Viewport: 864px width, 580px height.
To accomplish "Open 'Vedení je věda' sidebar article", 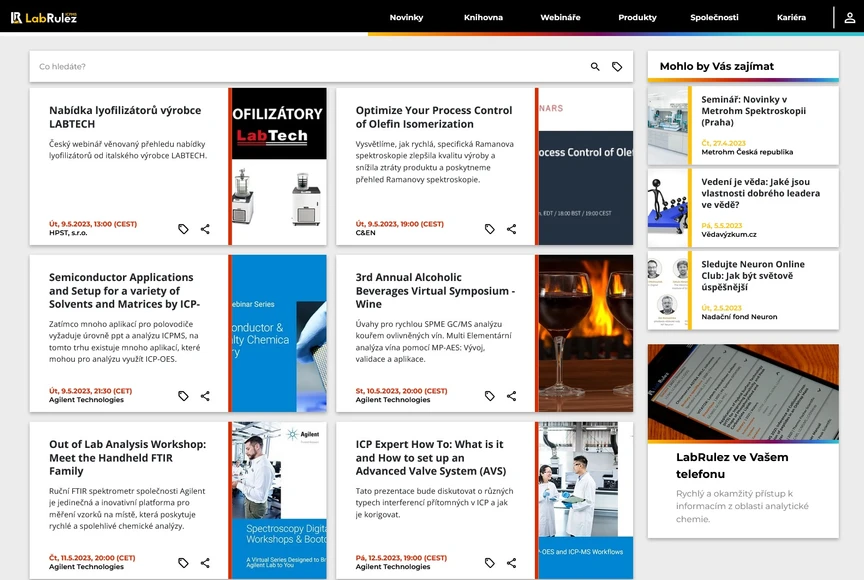I will (x=760, y=193).
